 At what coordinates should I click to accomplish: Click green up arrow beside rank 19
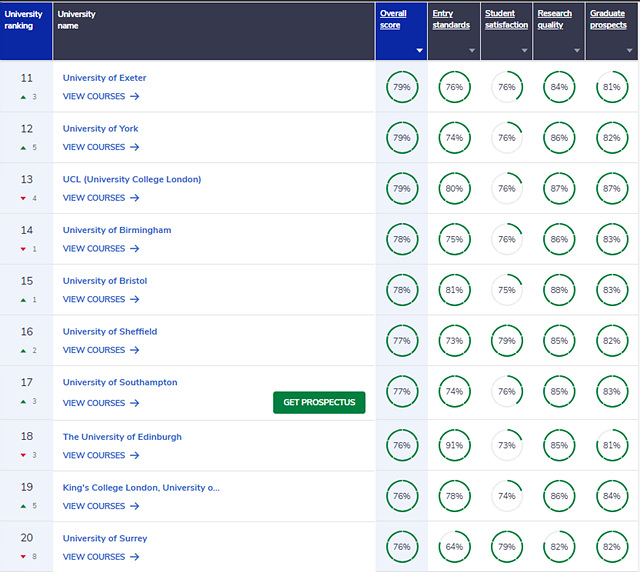pos(23,506)
